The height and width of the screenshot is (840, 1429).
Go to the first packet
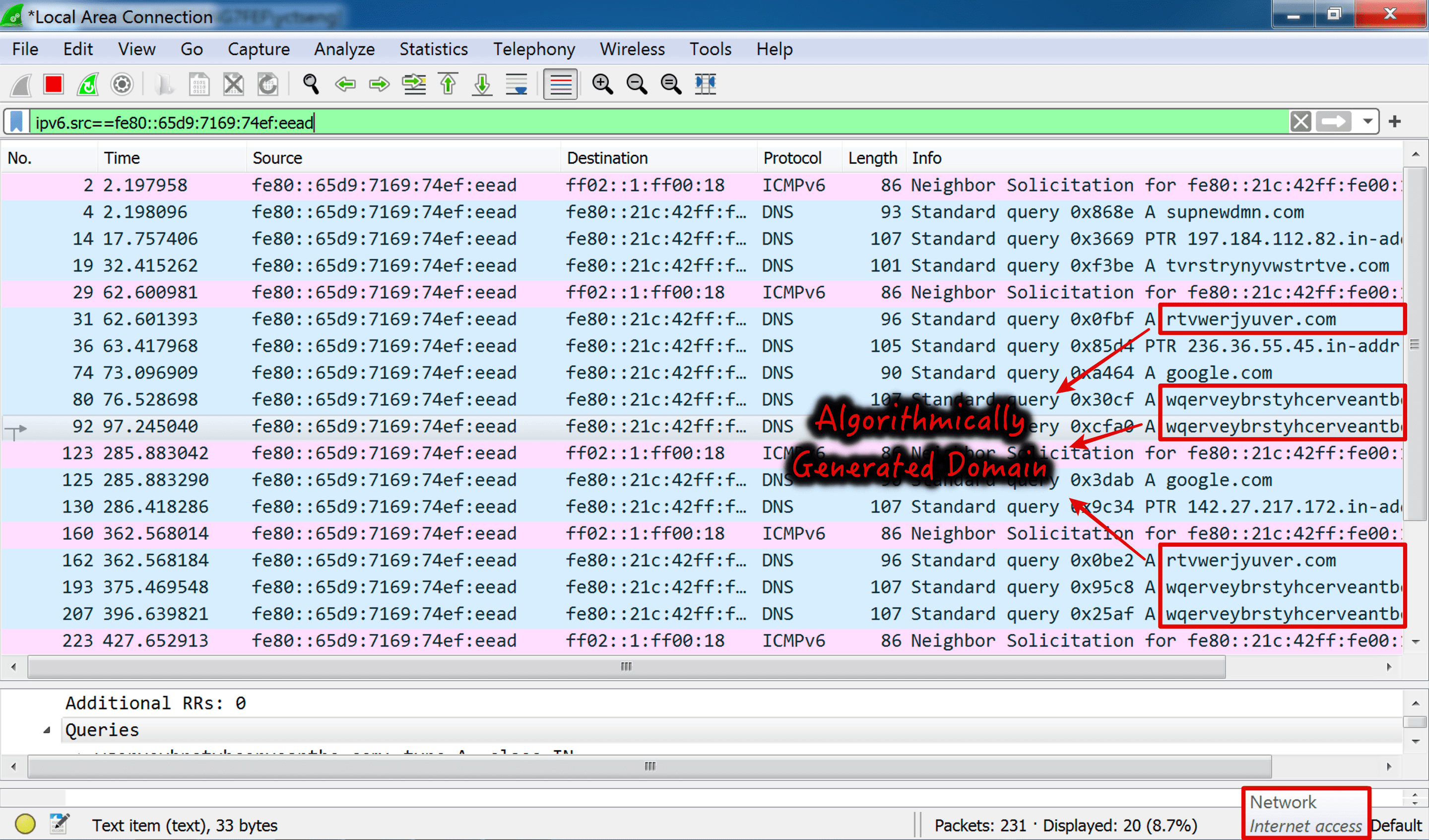coord(448,84)
